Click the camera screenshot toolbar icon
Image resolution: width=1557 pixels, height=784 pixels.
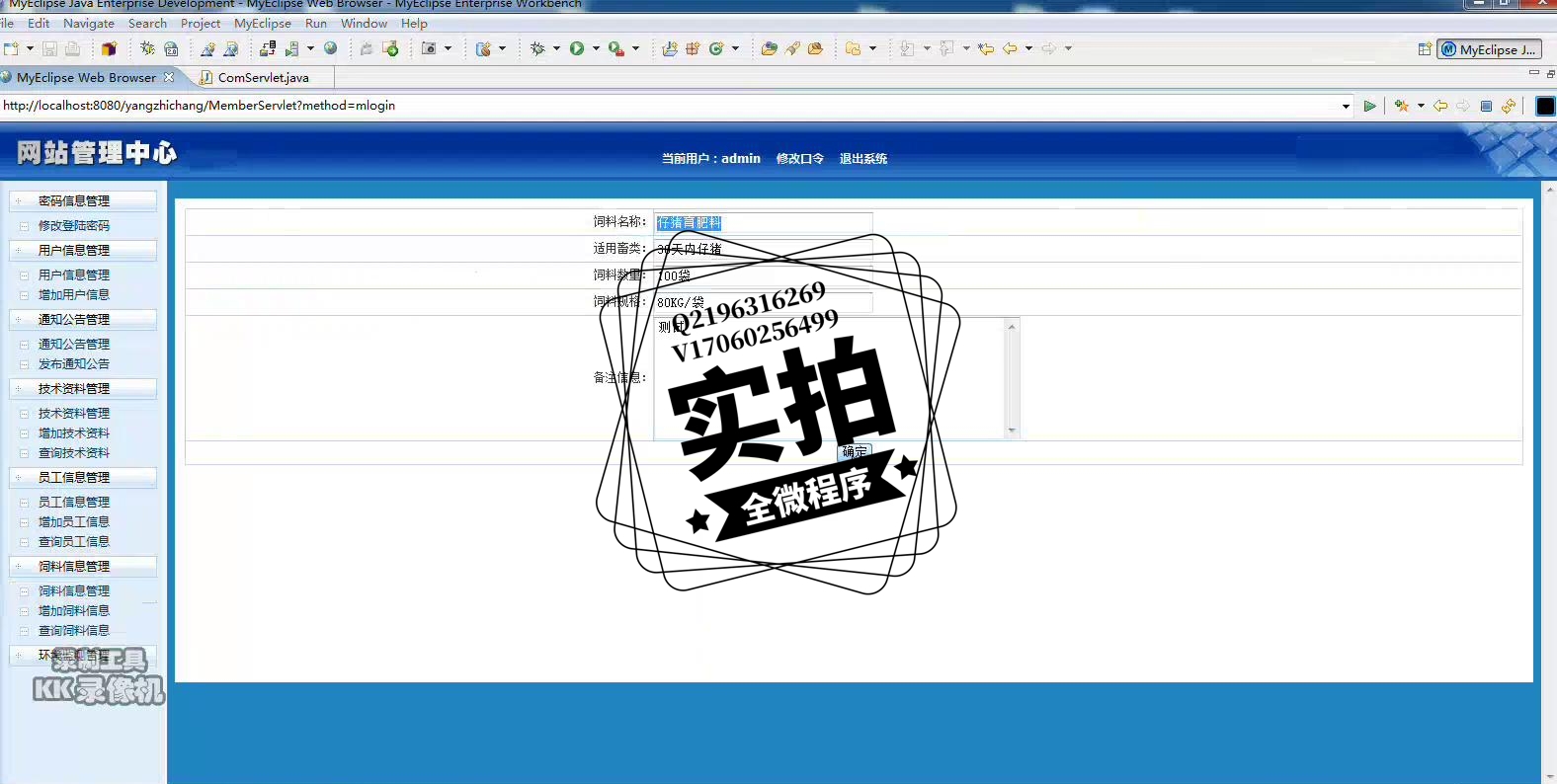[x=429, y=48]
